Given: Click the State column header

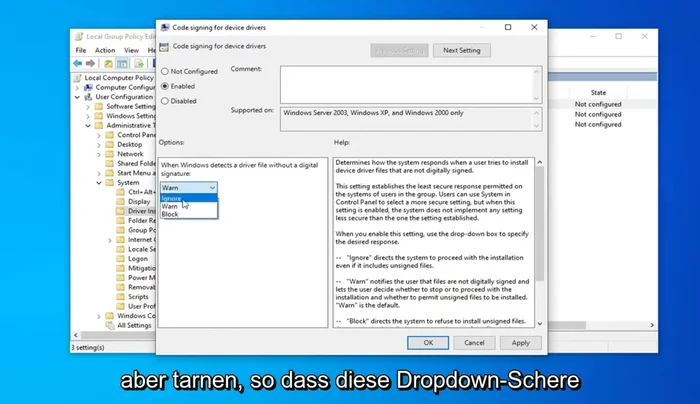Looking at the screenshot, I should click(598, 92).
